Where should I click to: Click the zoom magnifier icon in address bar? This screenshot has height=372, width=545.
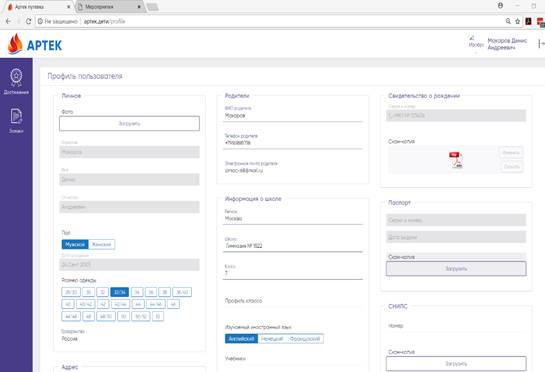point(508,21)
